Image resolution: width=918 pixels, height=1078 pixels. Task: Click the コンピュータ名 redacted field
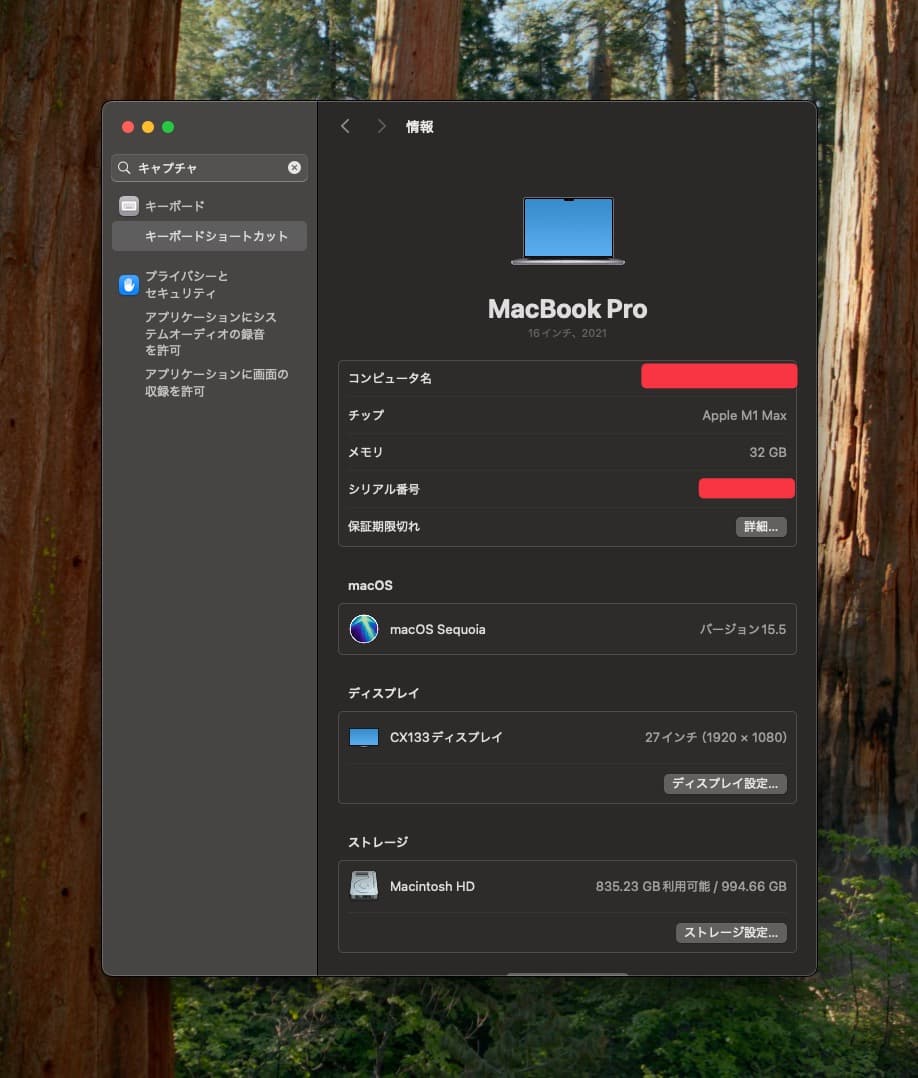[x=718, y=376]
